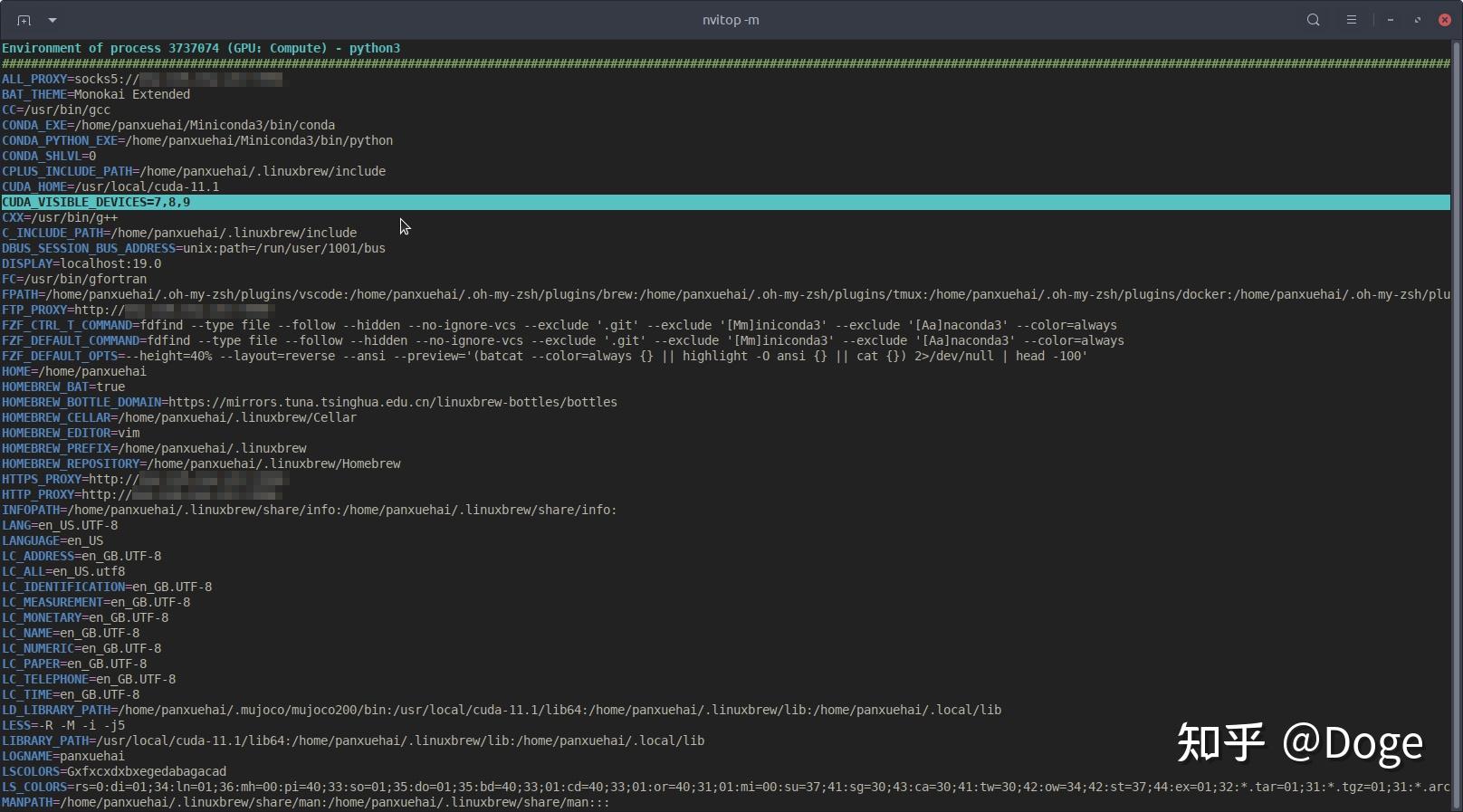Select the HOMEBREW_REPOSITORY line
Image resolution: width=1463 pixels, height=812 pixels.
201,463
